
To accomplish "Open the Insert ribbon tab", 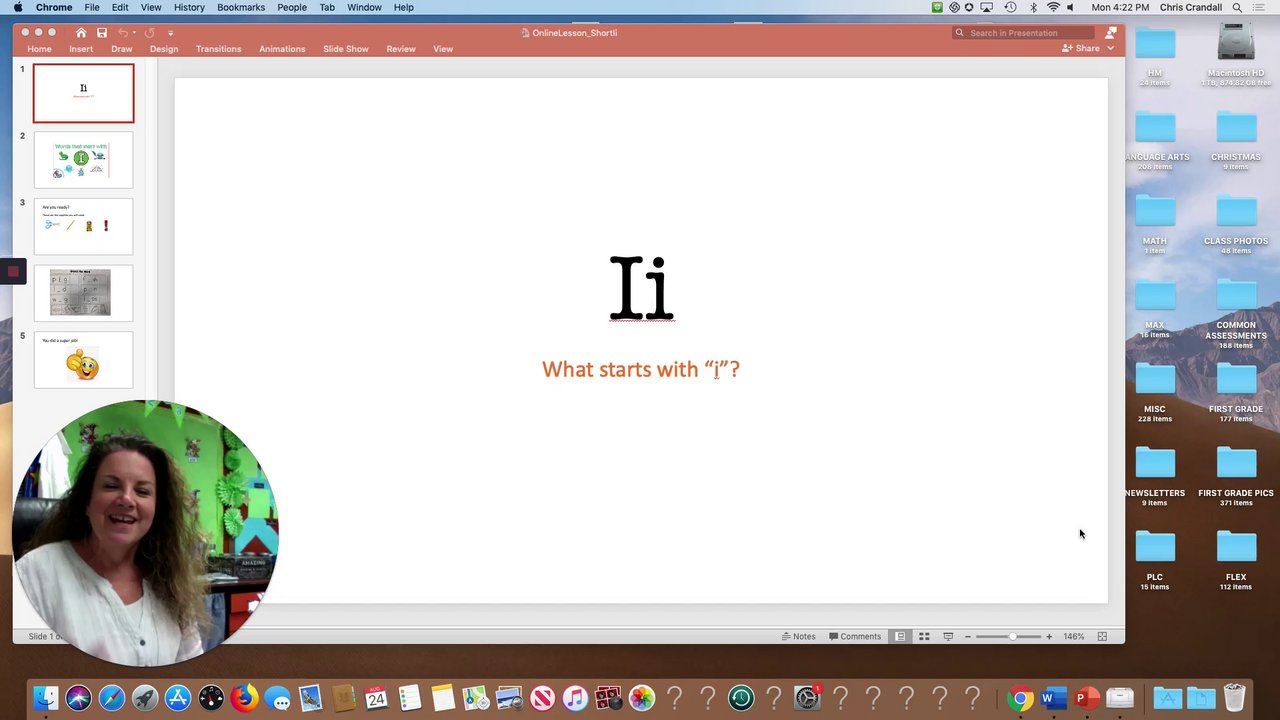I will tap(81, 49).
